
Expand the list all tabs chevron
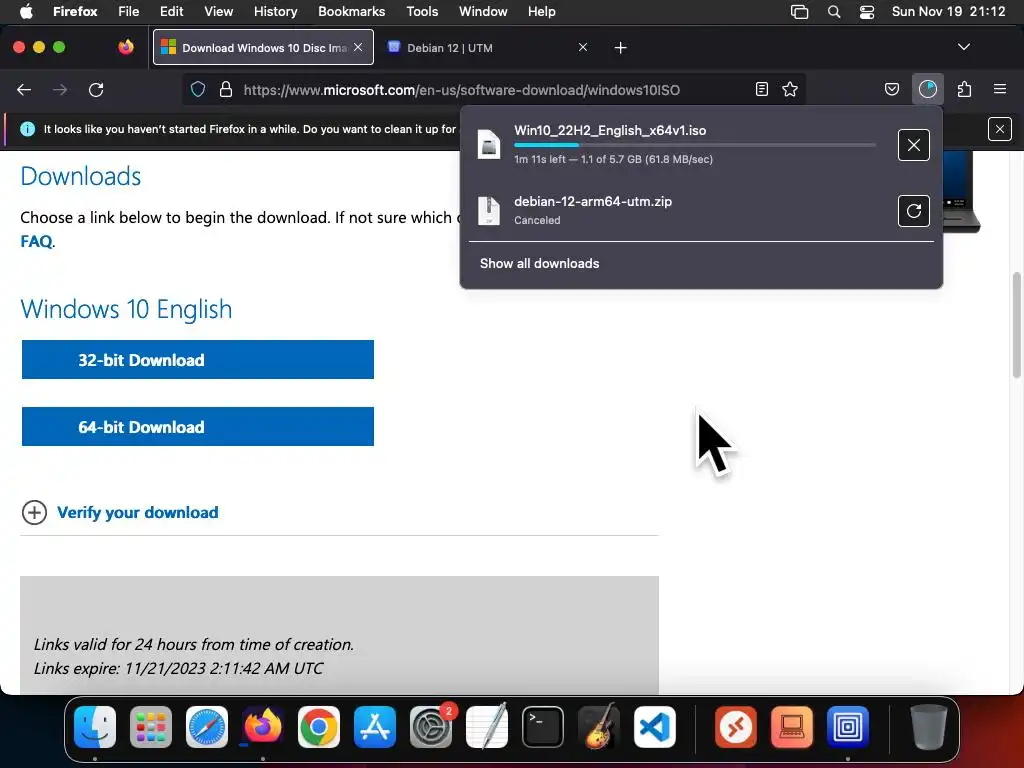click(963, 47)
